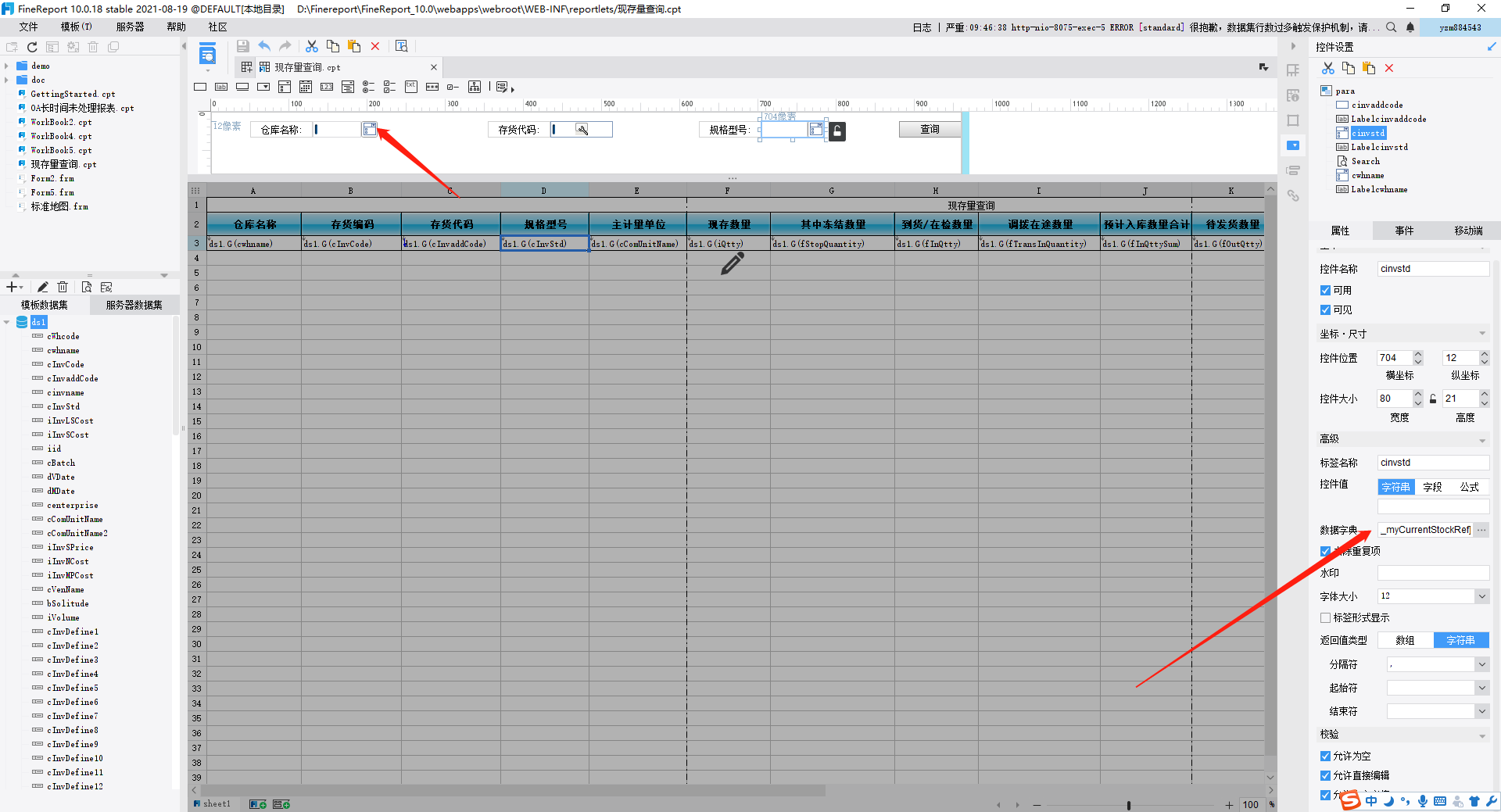The image size is (1501, 812).
Task: Select the text box widget in the widget bar
Action: (x=200, y=87)
